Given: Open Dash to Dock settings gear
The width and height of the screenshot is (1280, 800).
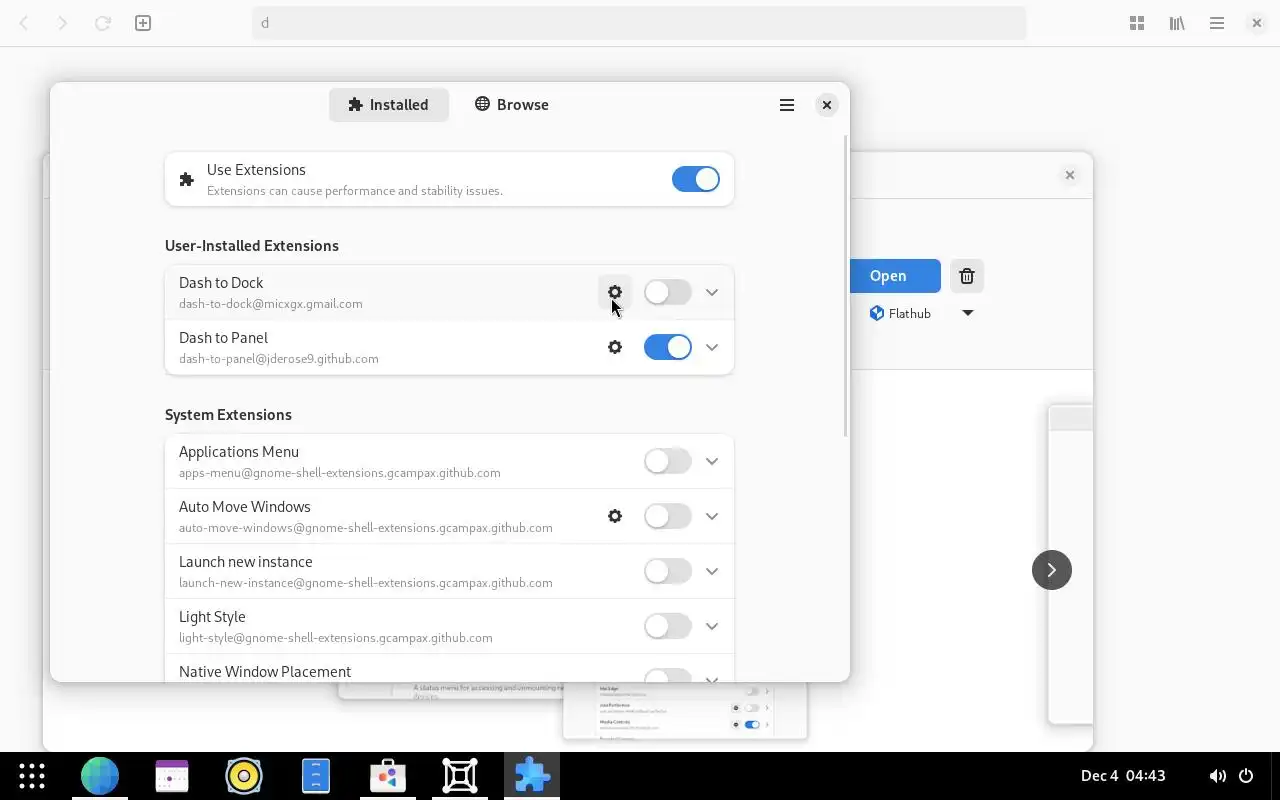Looking at the screenshot, I should [615, 292].
